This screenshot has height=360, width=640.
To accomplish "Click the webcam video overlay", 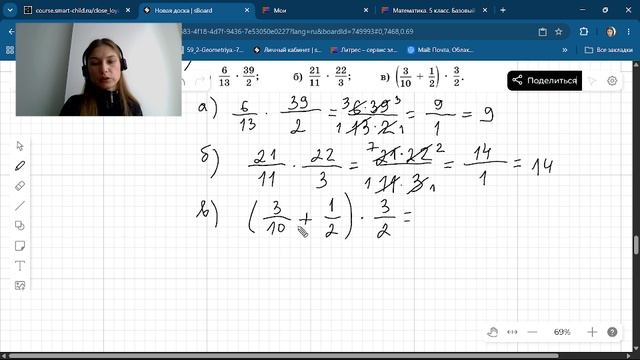I will 98,69.
